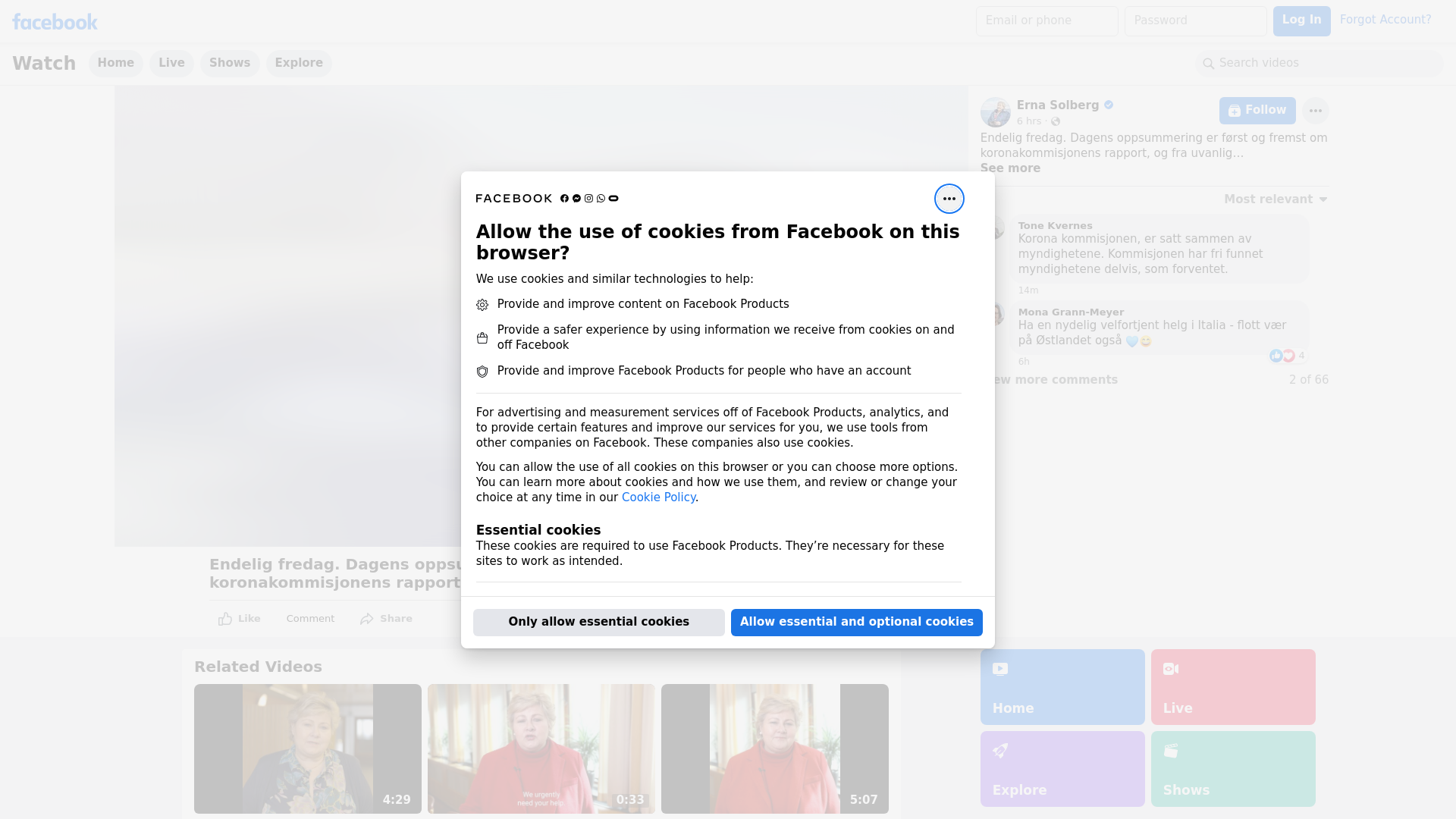The image size is (1456, 819).
Task: Click the 2 of 66 comment count
Action: pos(1308,380)
